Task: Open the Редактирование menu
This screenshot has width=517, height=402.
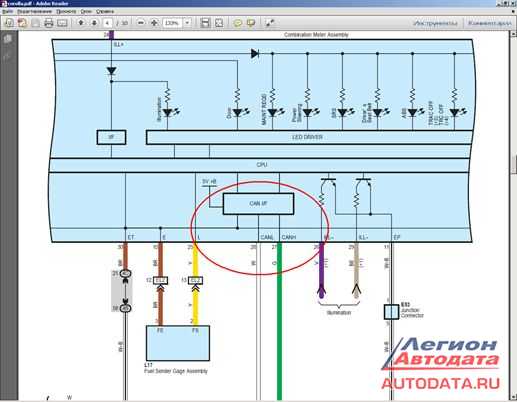Action: click(35, 11)
